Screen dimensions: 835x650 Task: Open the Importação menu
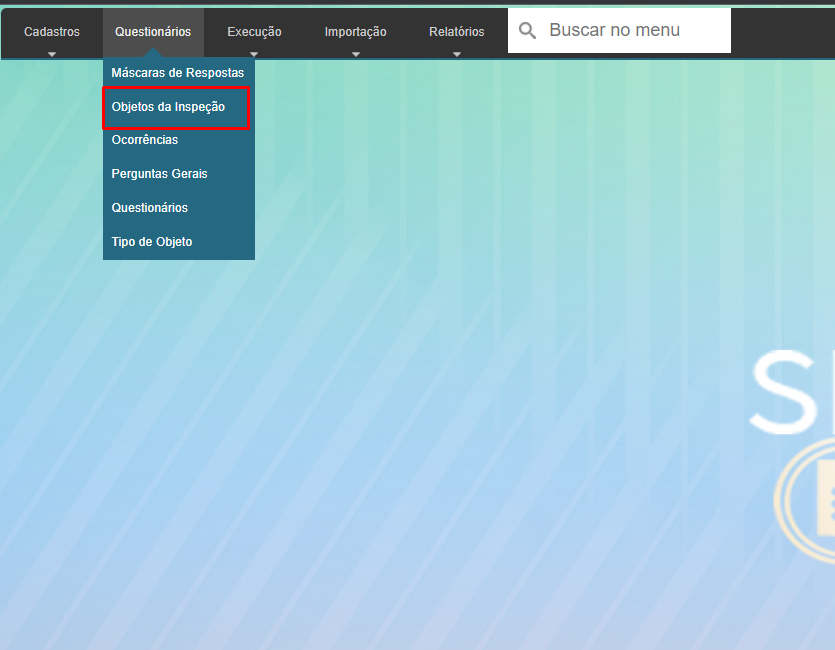tap(355, 32)
